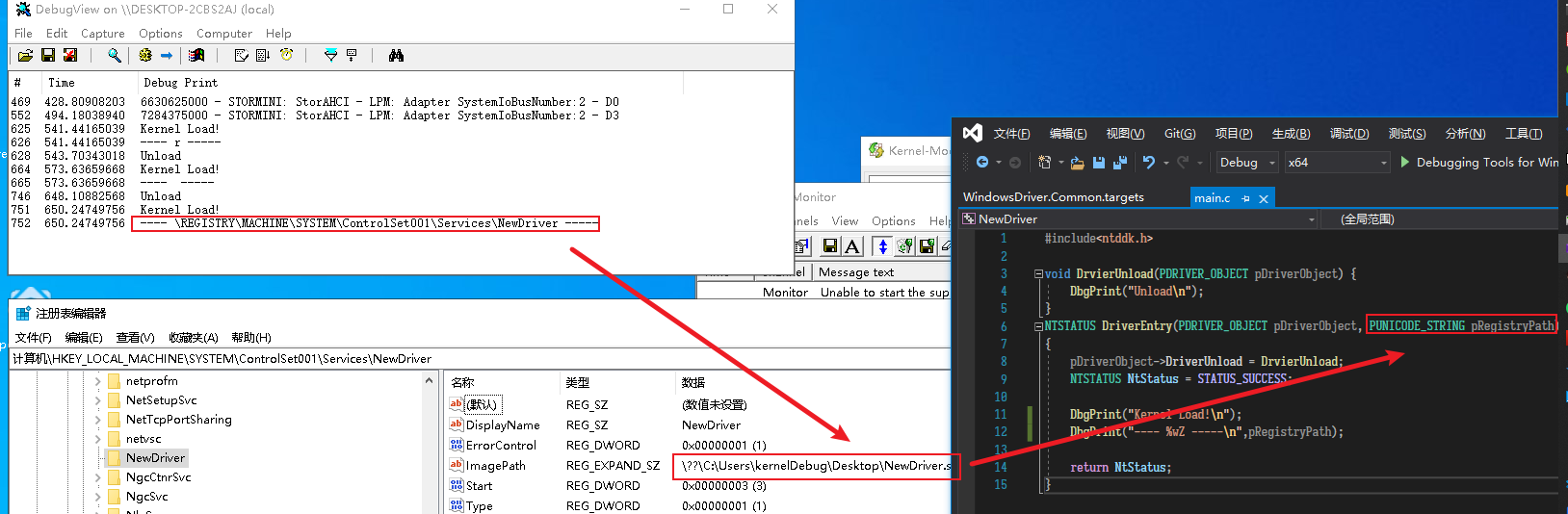The width and height of the screenshot is (1568, 514).
Task: Toggle blue up-down arrows icon in Monitor toolbar
Action: (882, 246)
